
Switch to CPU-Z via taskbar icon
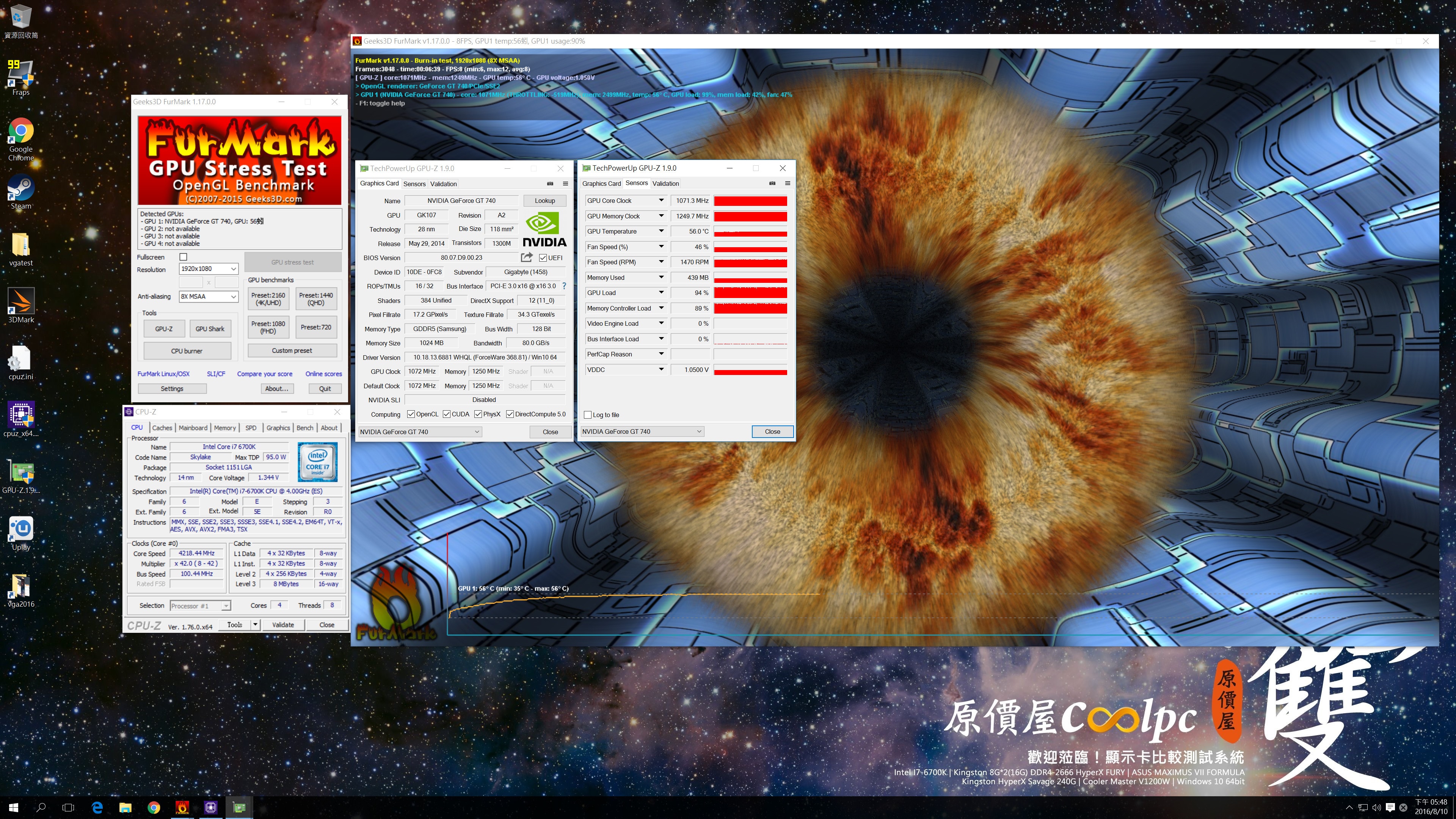point(211,808)
